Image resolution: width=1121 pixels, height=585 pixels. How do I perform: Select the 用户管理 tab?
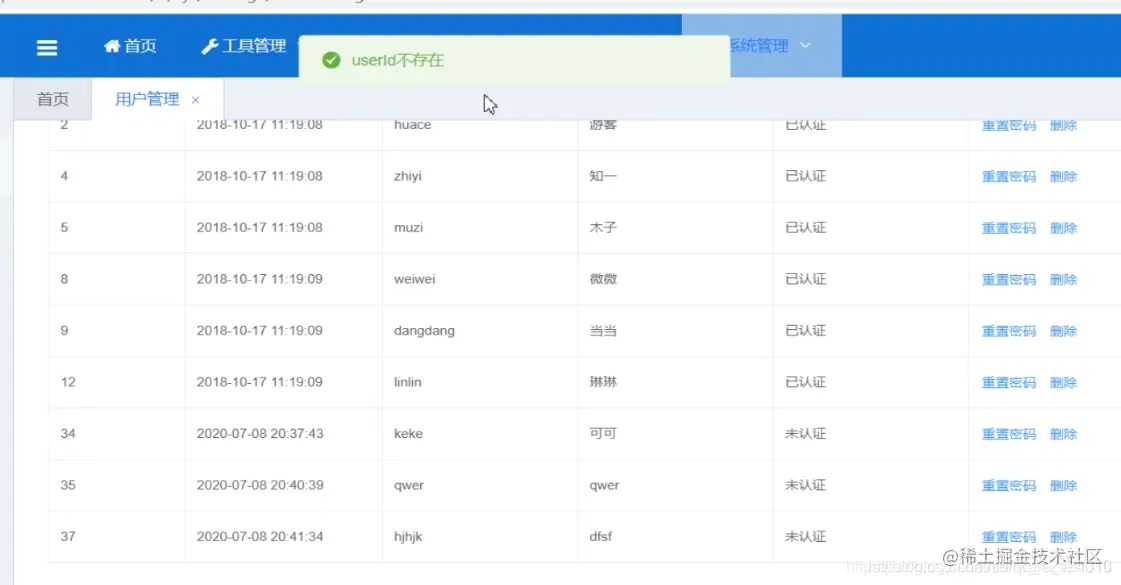click(147, 99)
